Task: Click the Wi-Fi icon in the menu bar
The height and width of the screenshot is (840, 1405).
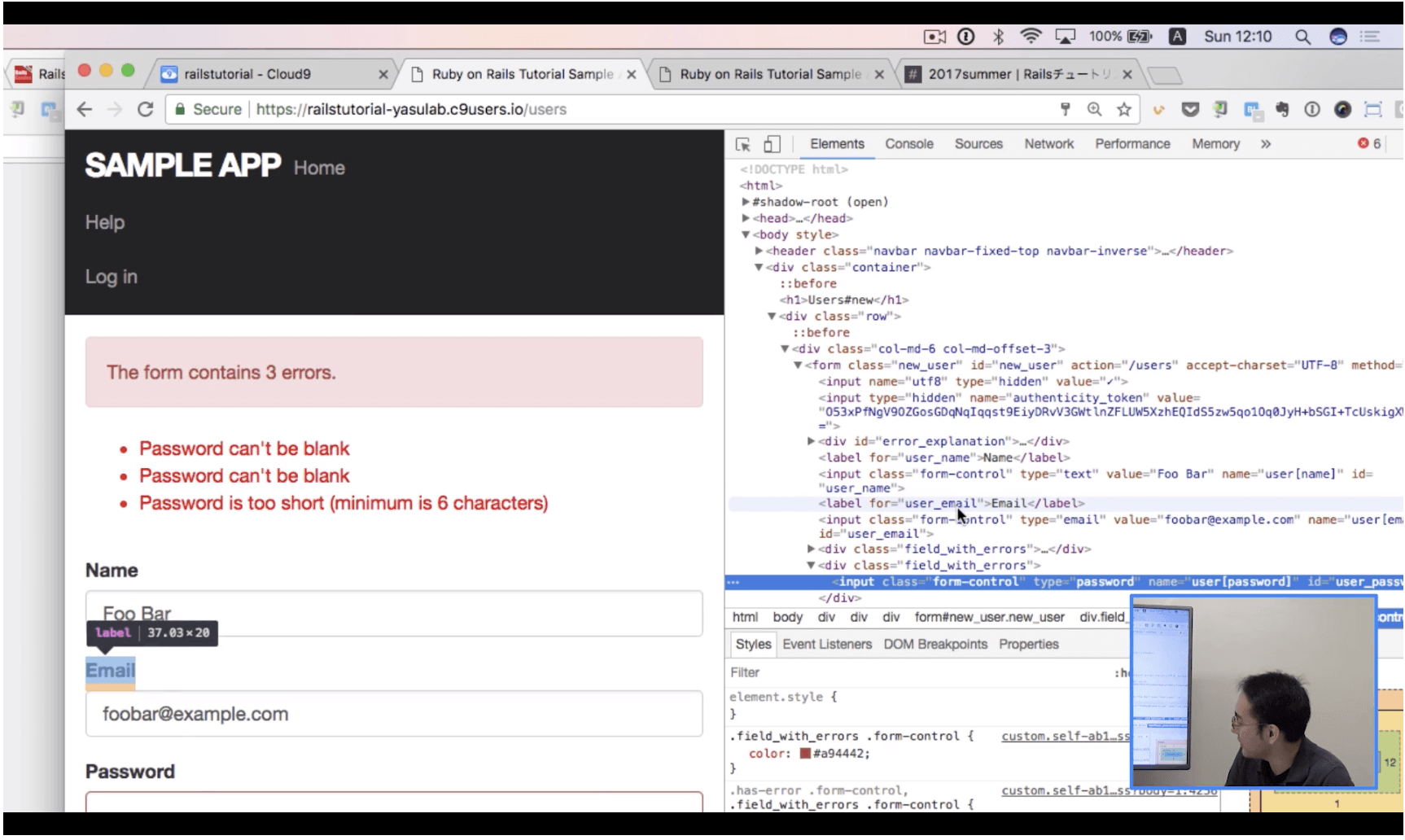Action: 1031,37
